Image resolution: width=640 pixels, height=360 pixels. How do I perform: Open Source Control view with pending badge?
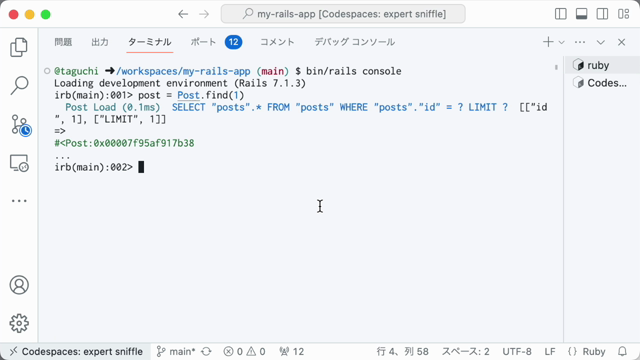tap(20, 125)
